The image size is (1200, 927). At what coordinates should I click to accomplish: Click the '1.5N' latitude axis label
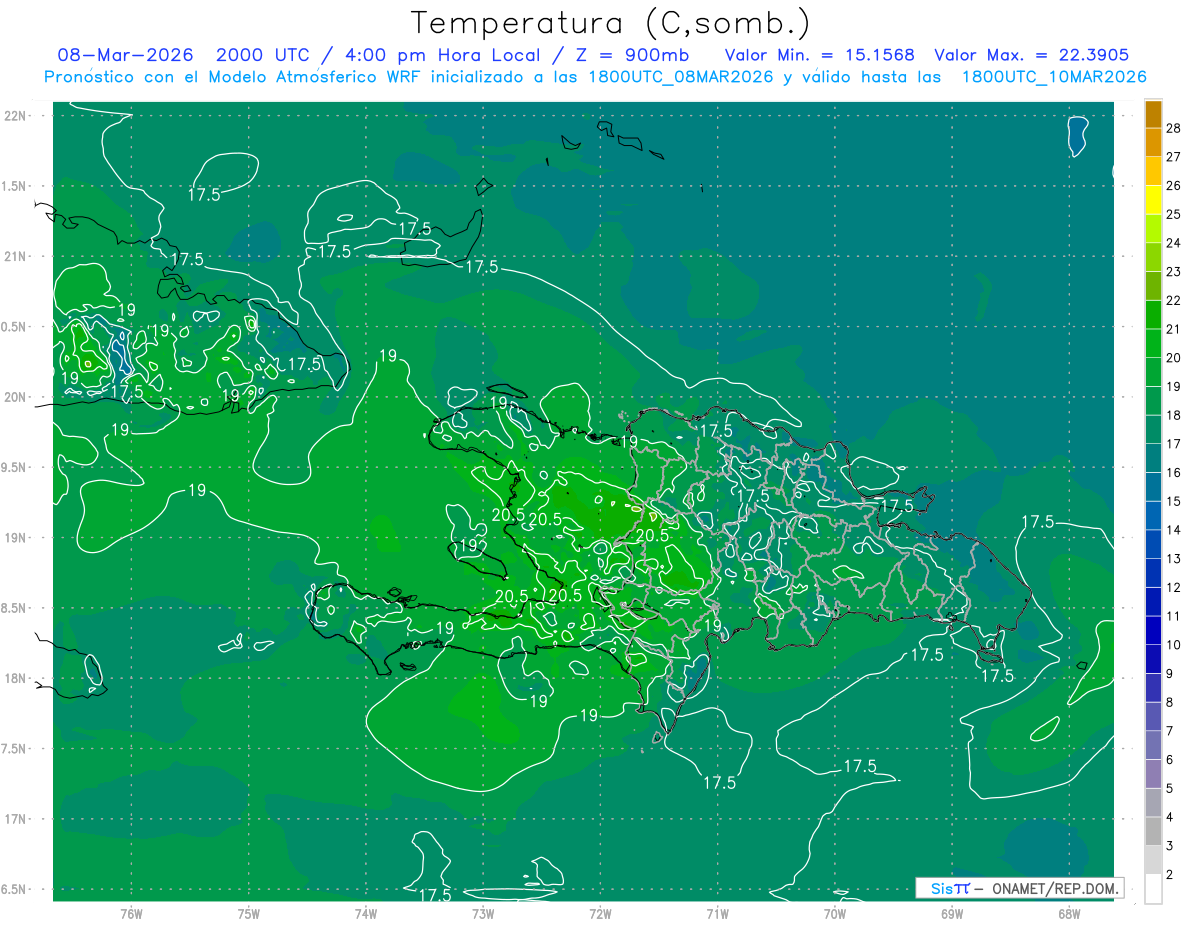(15, 186)
